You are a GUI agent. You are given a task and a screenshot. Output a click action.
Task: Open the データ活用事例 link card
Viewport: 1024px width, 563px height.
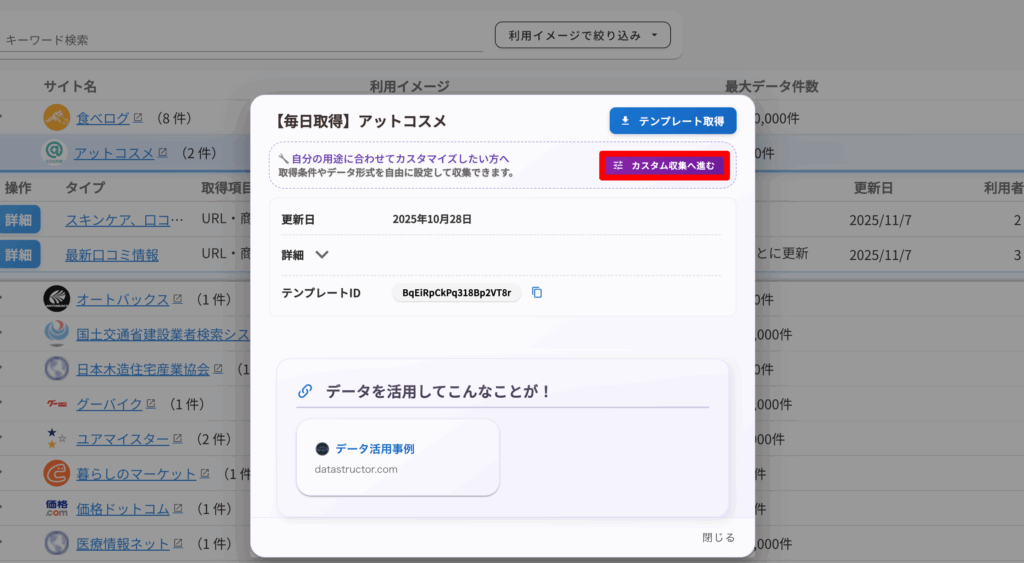click(398, 457)
